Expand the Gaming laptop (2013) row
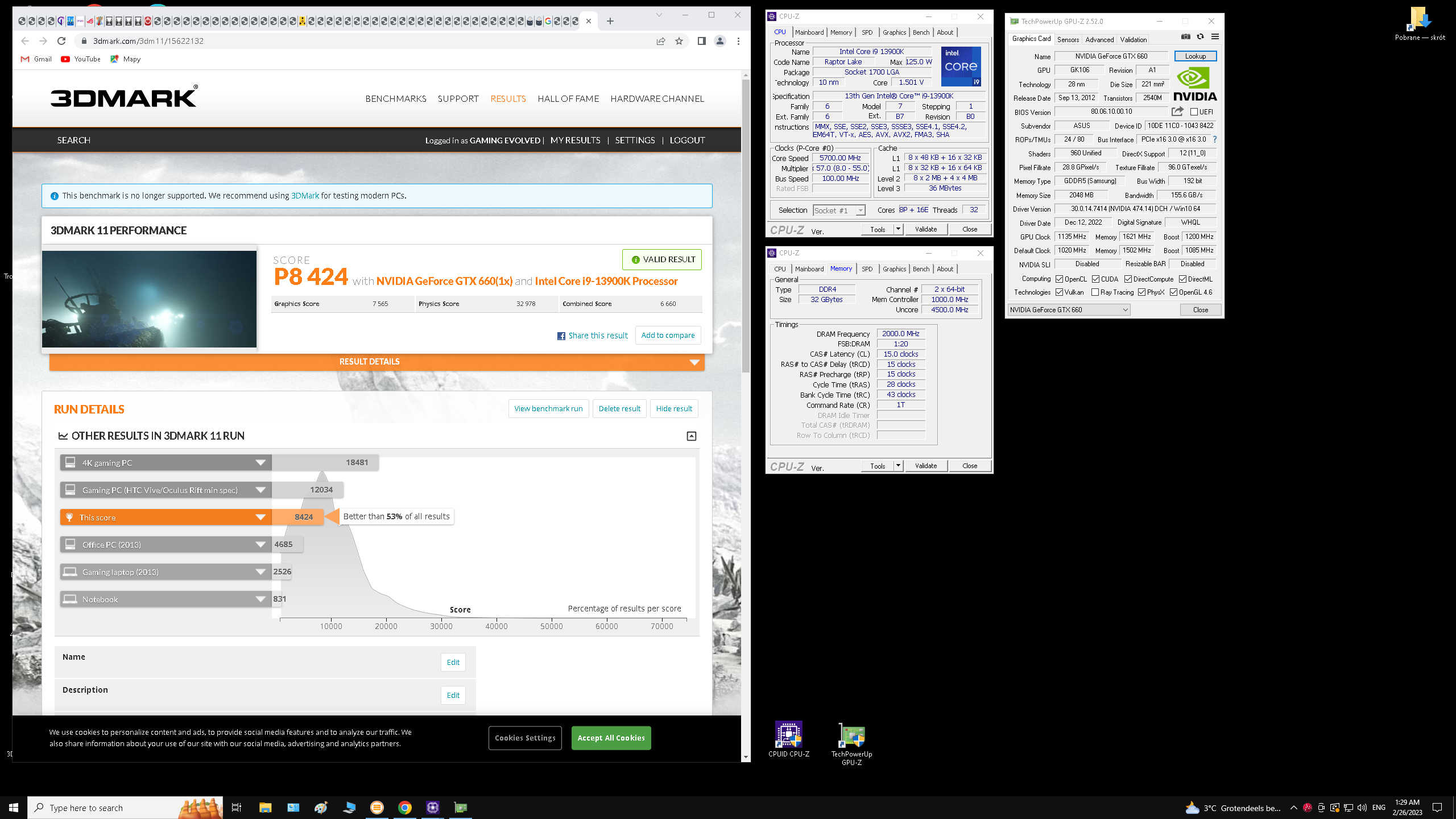Viewport: 1456px width, 819px height. coord(260,572)
